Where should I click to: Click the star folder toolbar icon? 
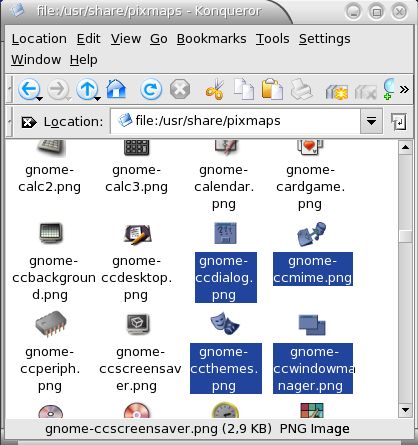click(x=337, y=92)
